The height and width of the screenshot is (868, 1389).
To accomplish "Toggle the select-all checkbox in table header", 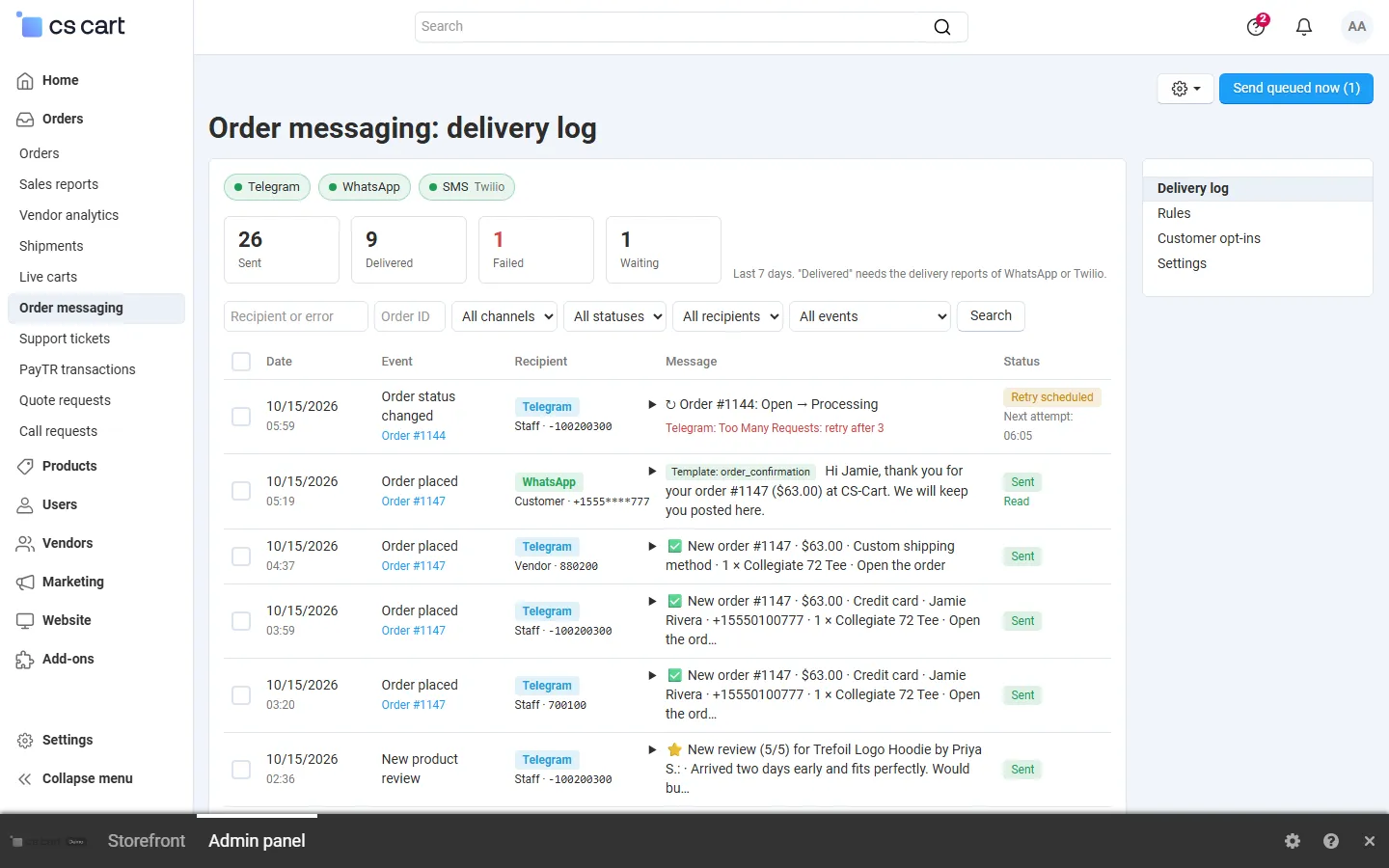I will [241, 362].
